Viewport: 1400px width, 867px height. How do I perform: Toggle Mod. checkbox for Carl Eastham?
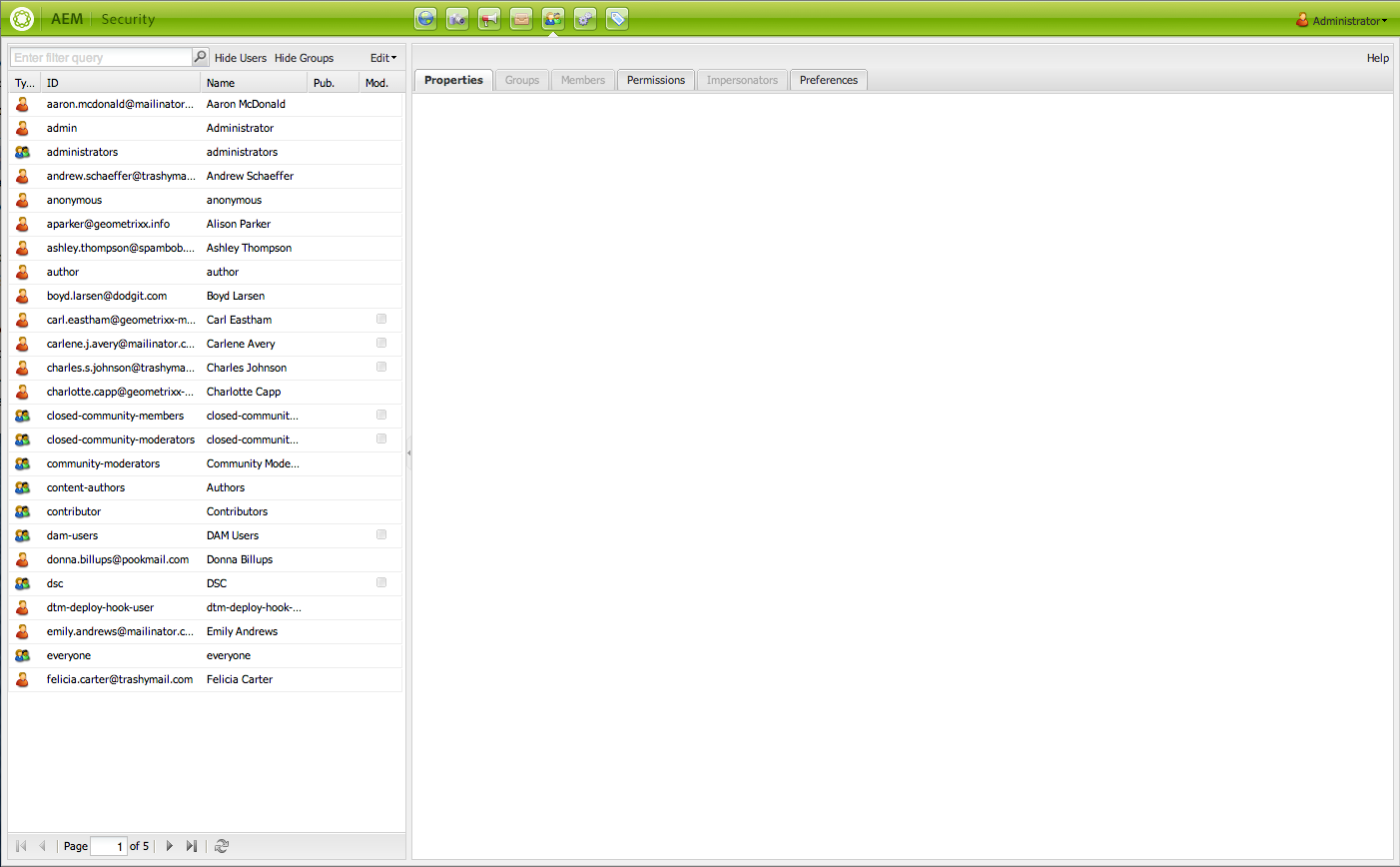pyautogui.click(x=381, y=319)
